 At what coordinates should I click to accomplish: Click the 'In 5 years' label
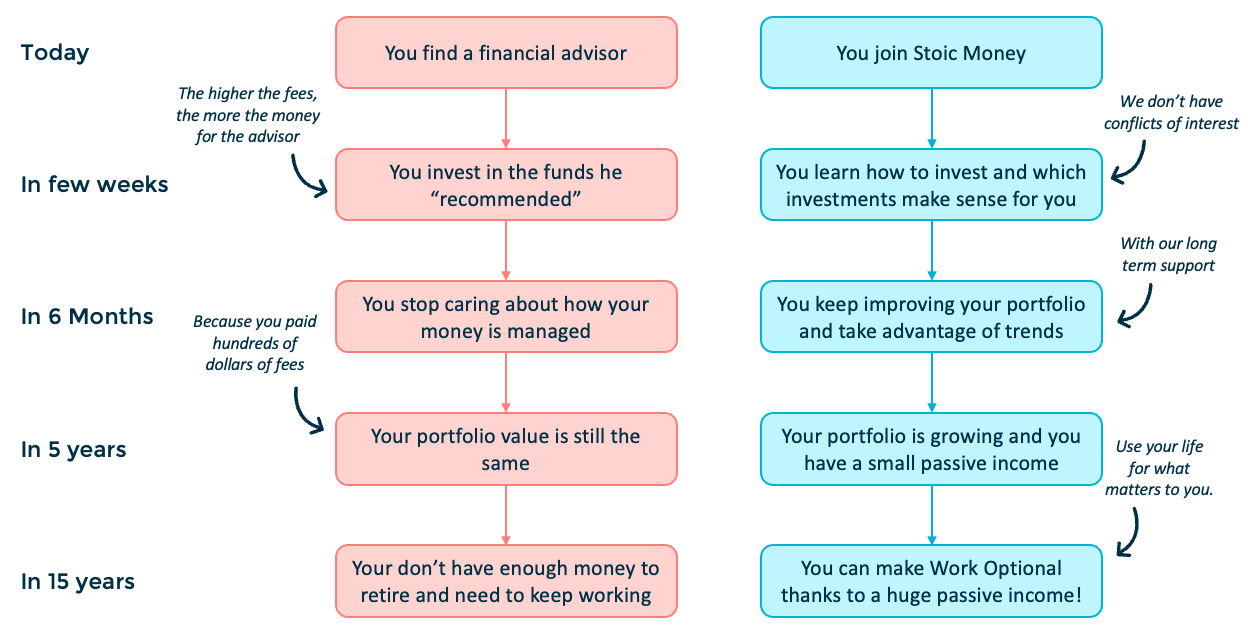pos(74,449)
